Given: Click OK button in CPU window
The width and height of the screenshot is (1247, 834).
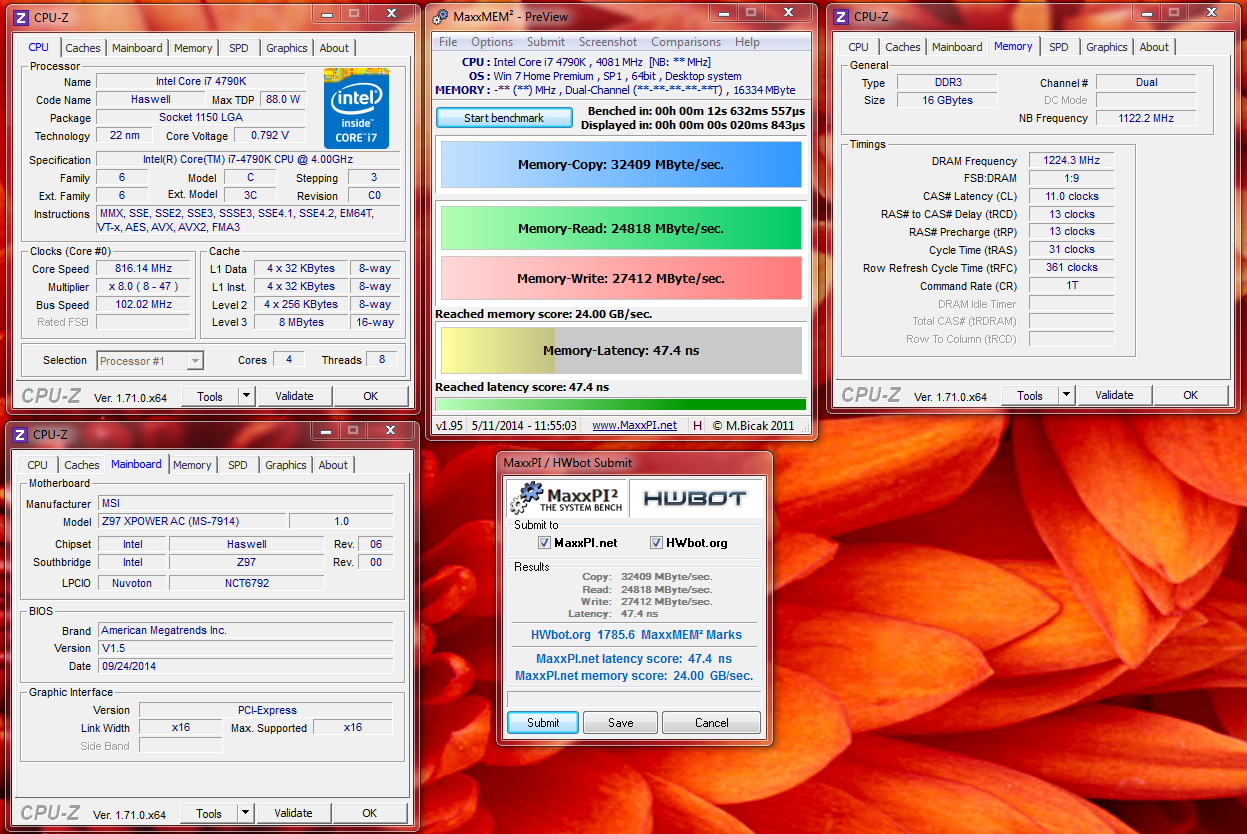Looking at the screenshot, I should coord(371,396).
